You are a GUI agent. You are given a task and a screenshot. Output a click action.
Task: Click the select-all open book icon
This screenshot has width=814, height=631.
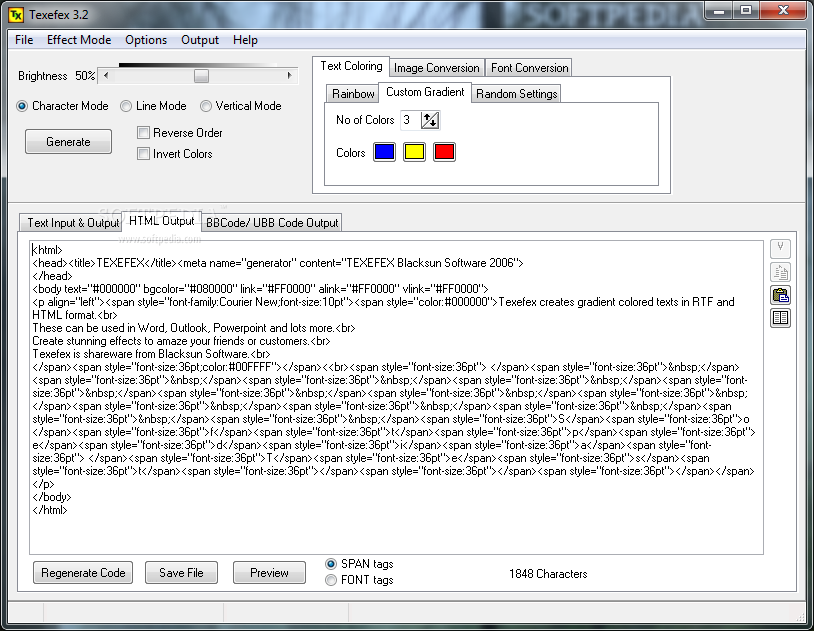[x=780, y=318]
